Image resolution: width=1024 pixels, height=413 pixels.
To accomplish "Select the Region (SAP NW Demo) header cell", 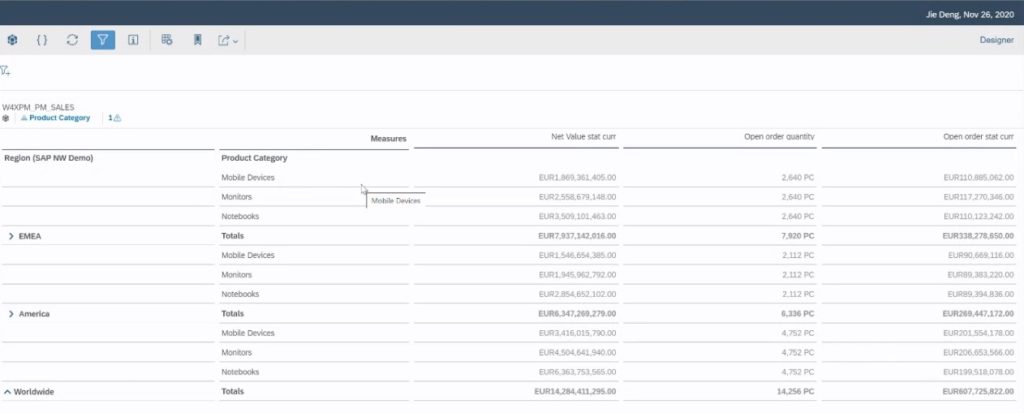I will coord(50,158).
